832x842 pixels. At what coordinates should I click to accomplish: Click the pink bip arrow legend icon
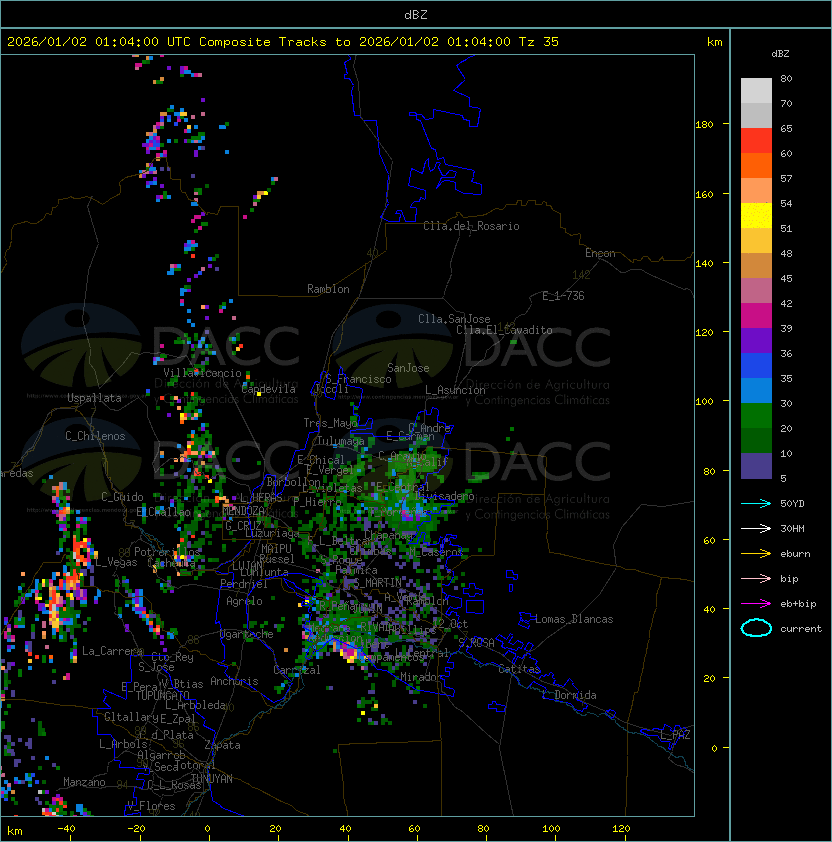756,578
